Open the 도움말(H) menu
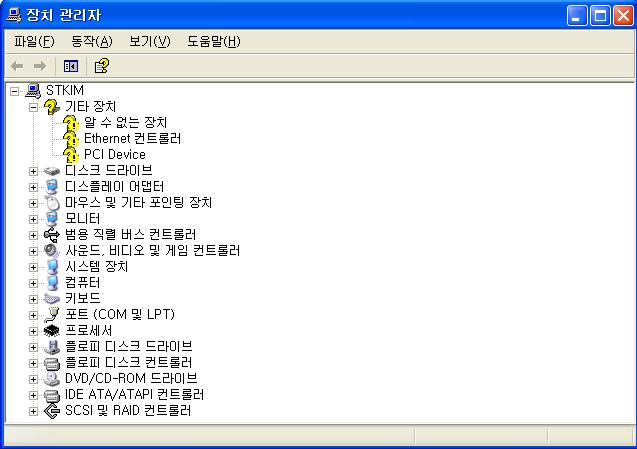The image size is (637, 449). click(x=214, y=41)
